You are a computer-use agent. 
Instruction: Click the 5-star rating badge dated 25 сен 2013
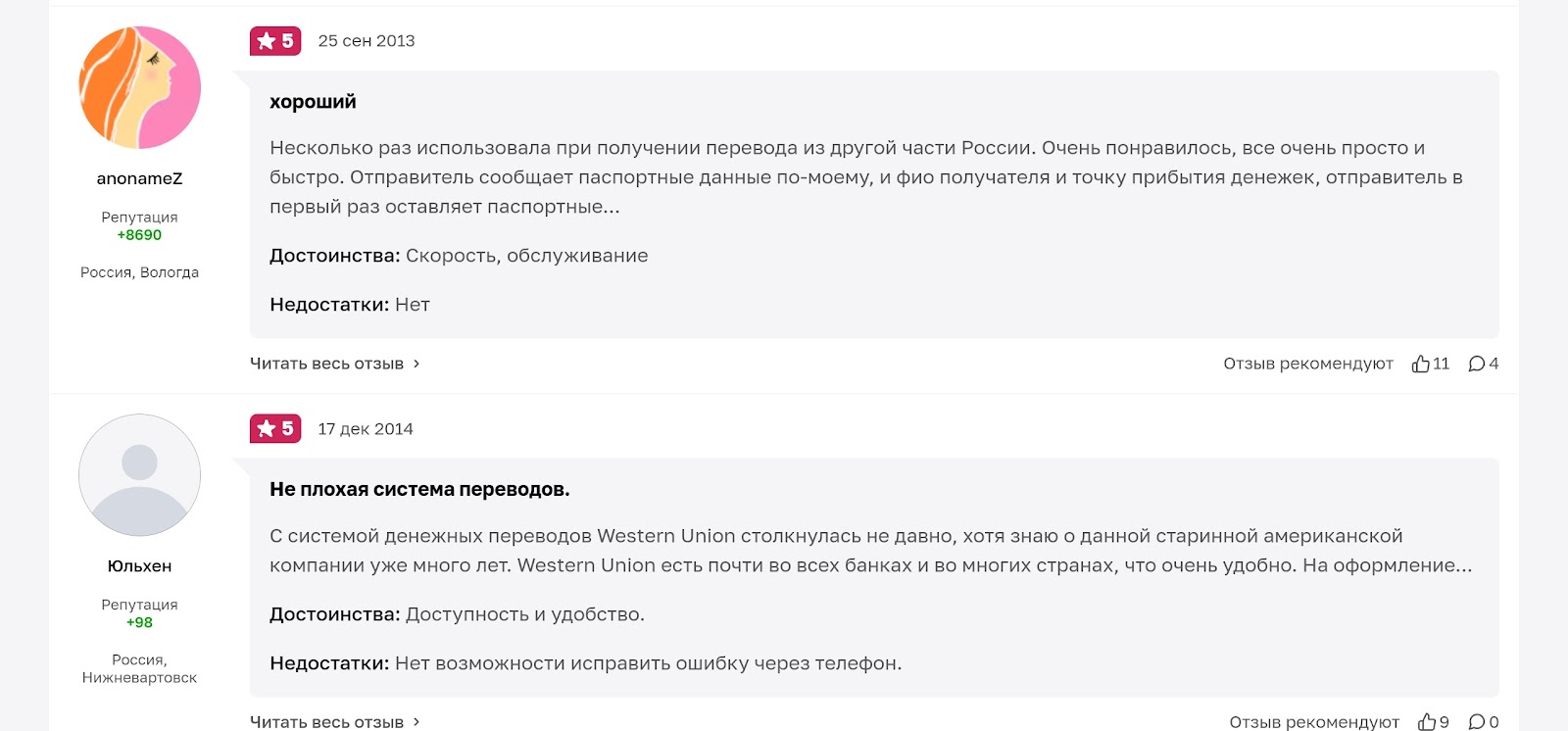click(x=275, y=41)
